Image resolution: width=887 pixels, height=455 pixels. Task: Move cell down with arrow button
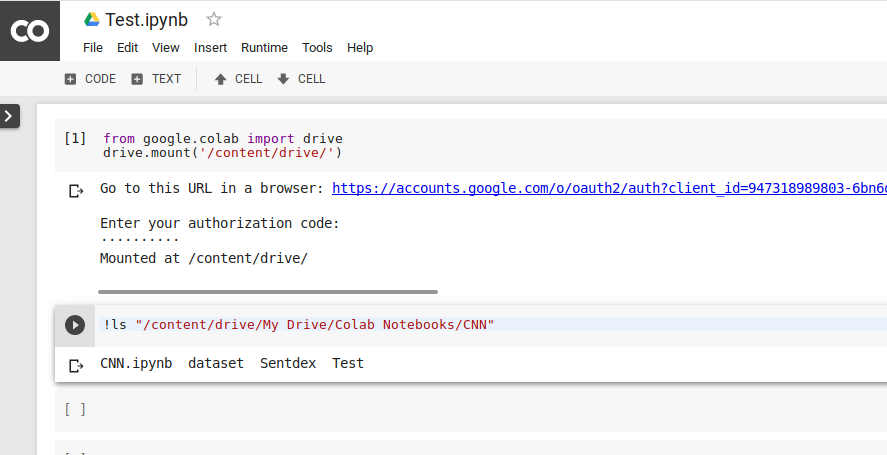301,79
